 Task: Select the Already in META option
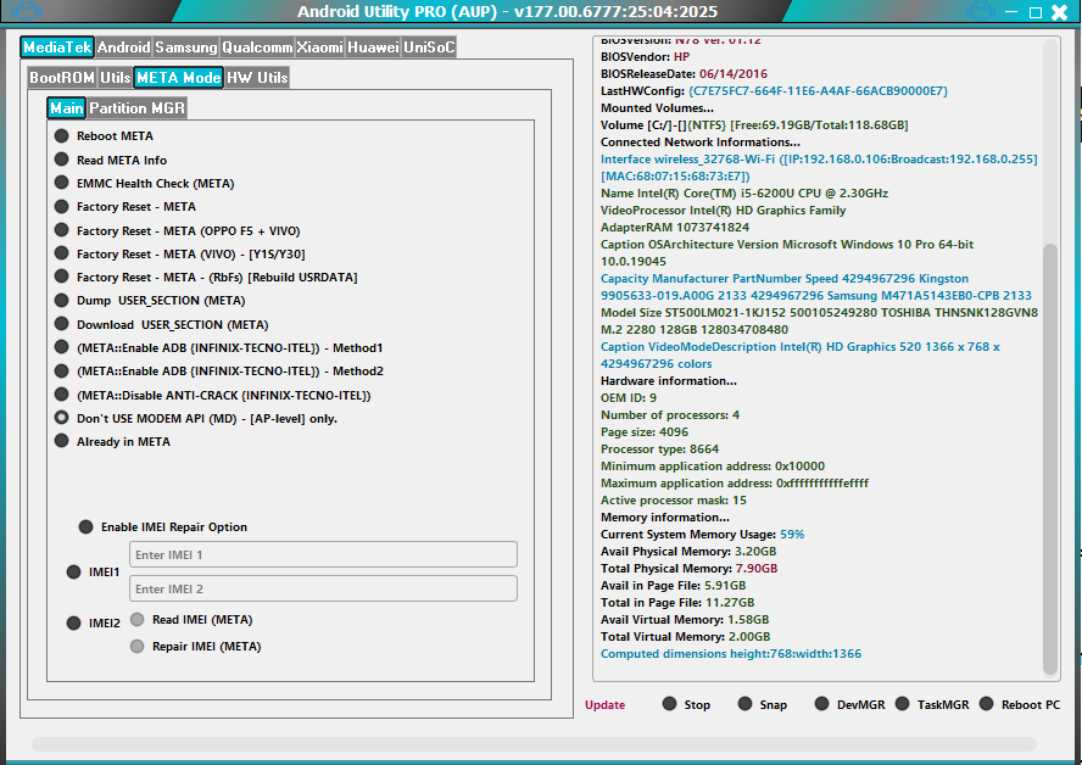pos(61,441)
